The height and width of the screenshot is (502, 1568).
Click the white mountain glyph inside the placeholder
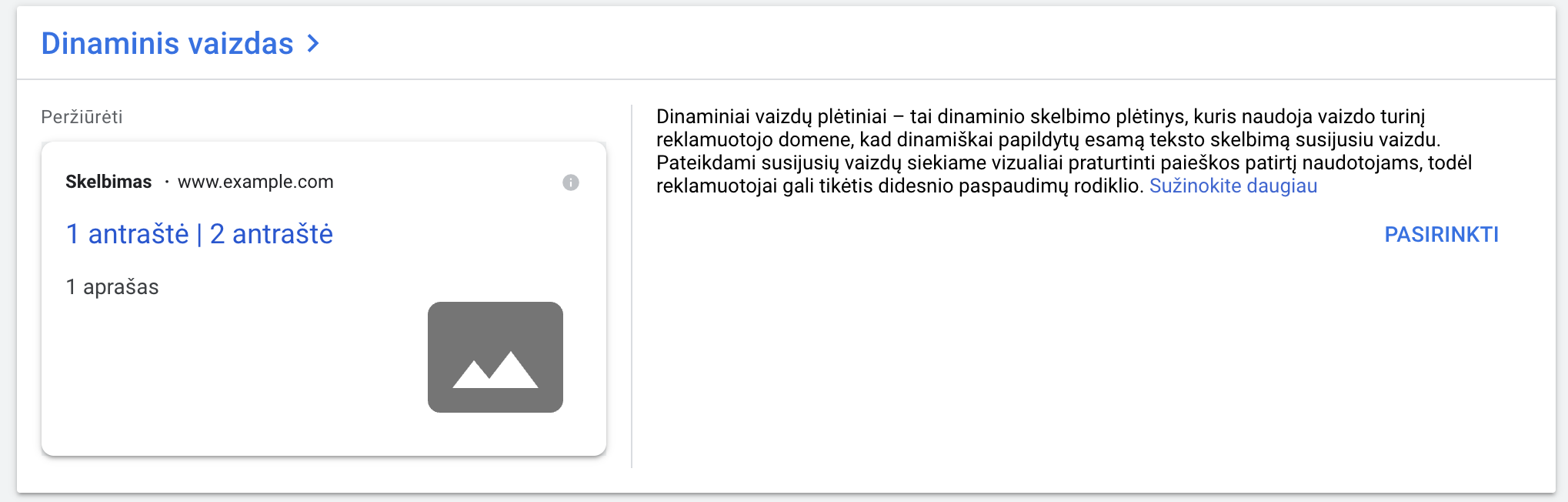tap(495, 370)
